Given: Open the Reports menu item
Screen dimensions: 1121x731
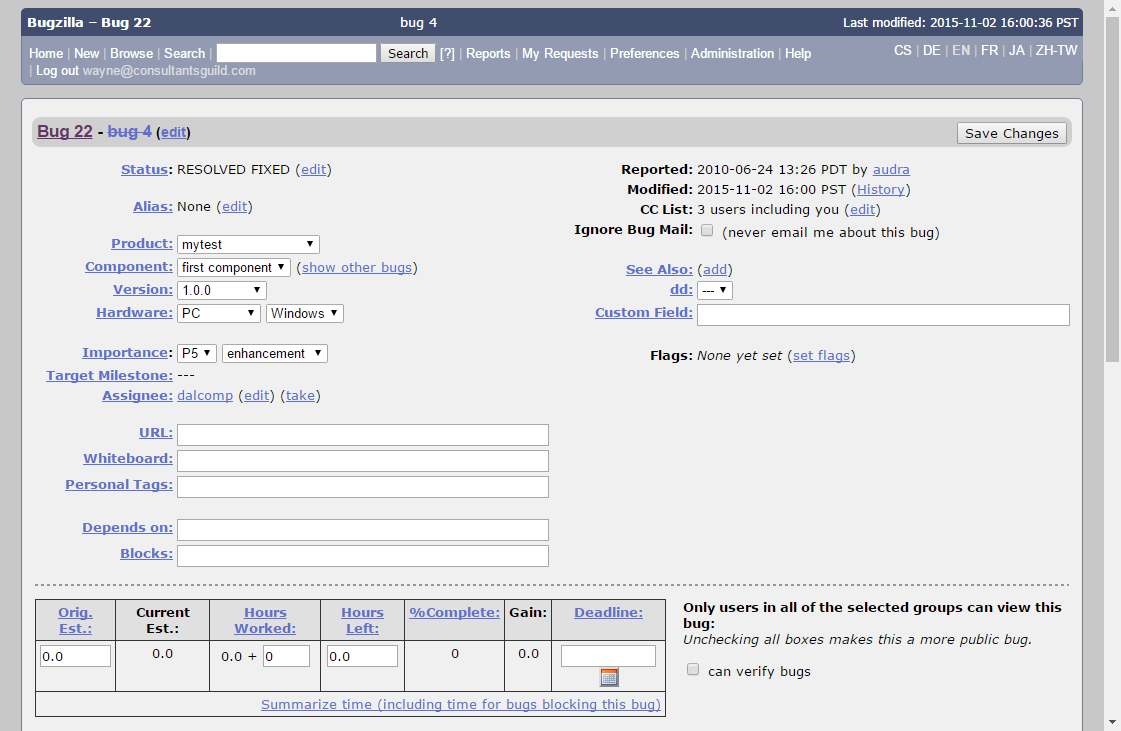Looking at the screenshot, I should tap(488, 54).
